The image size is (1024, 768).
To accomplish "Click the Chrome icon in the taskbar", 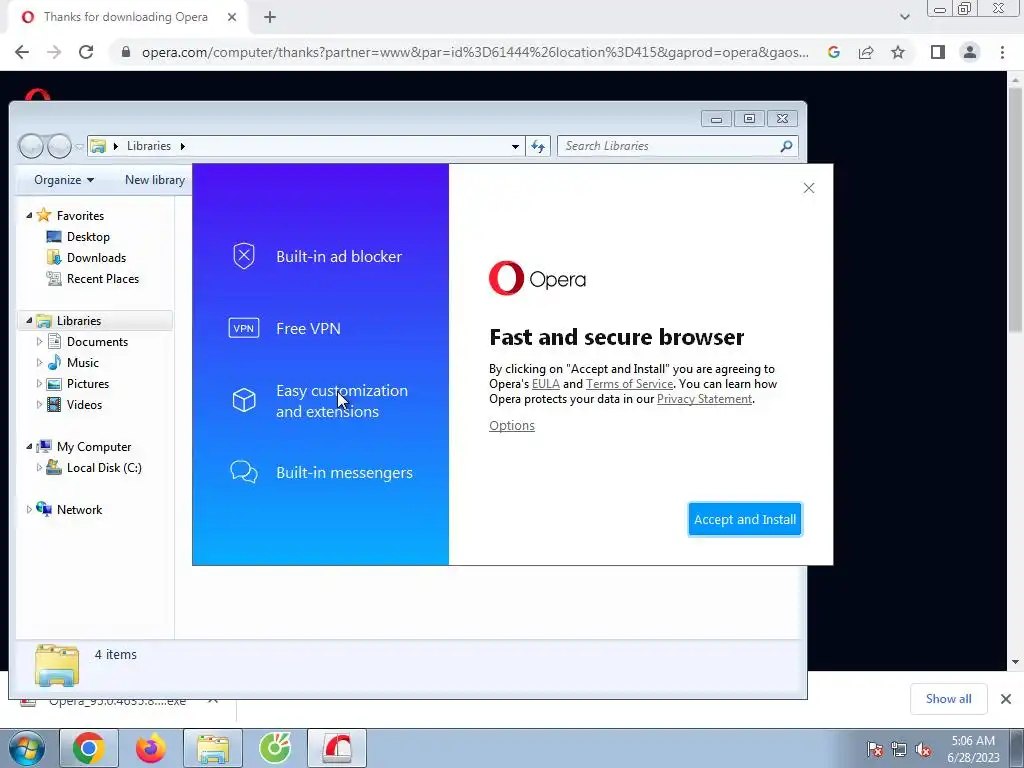I will point(89,748).
